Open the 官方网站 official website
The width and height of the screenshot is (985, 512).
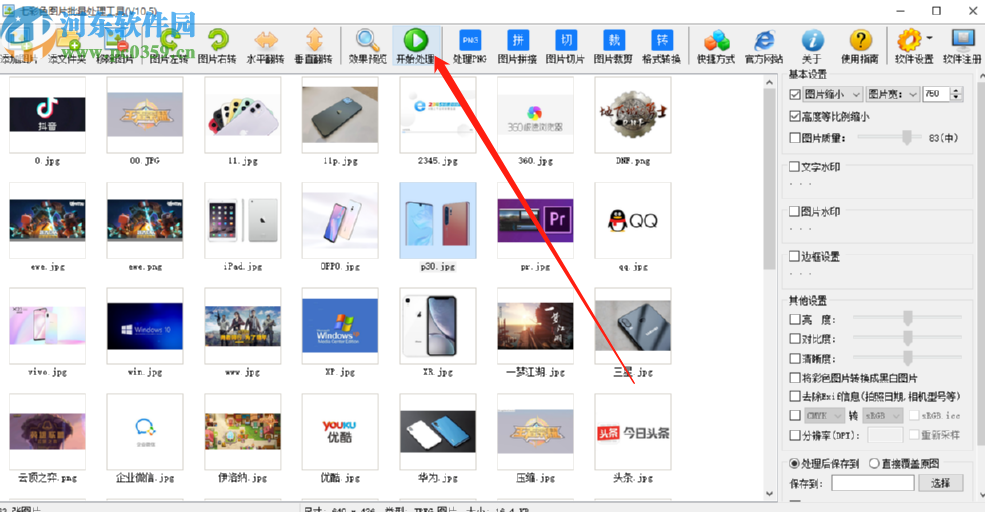[x=764, y=44]
